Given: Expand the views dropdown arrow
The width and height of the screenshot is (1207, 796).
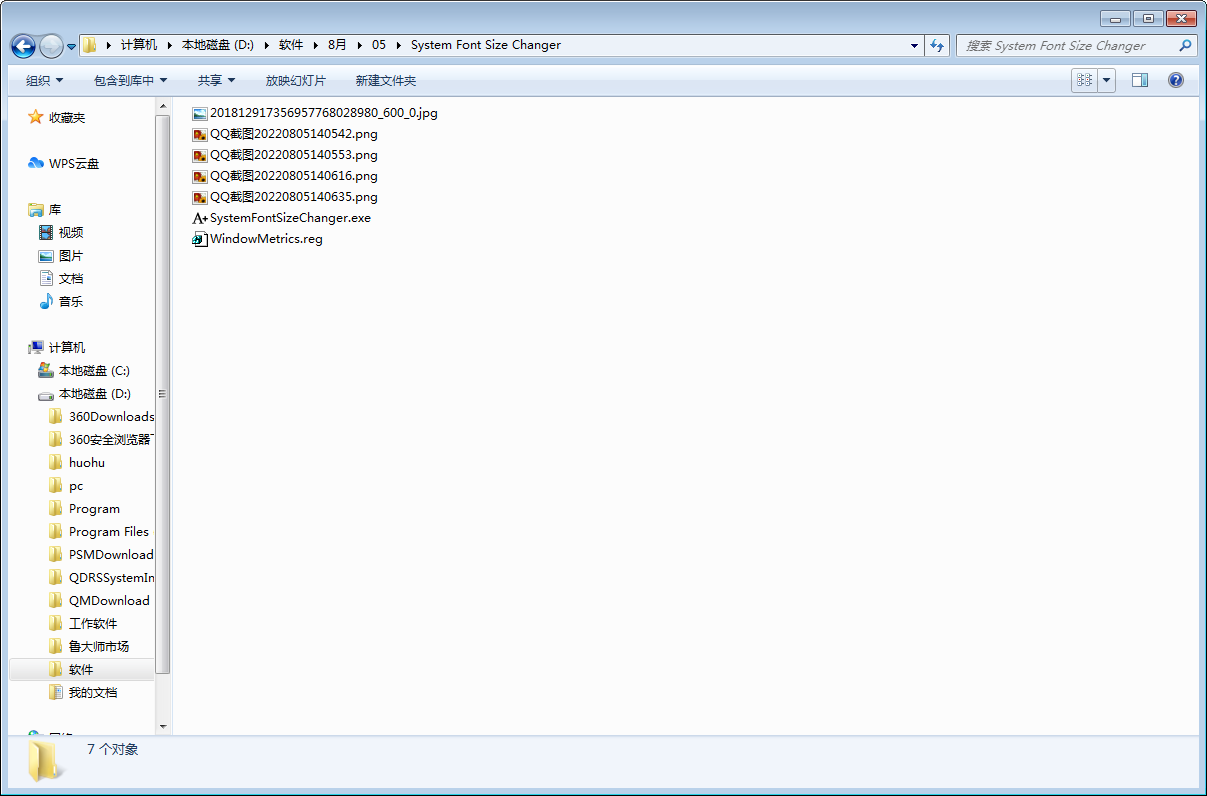Looking at the screenshot, I should [x=1106, y=79].
